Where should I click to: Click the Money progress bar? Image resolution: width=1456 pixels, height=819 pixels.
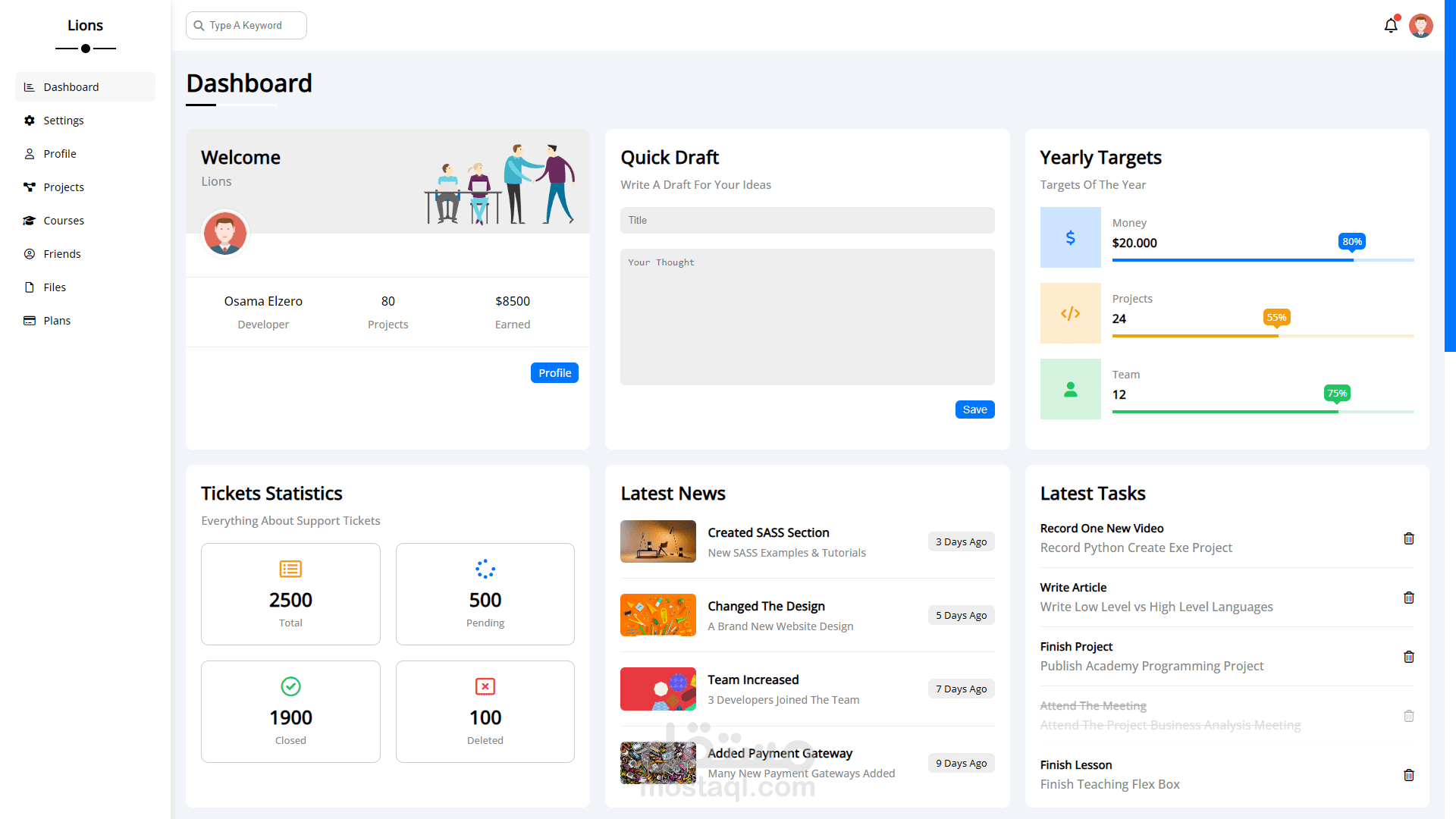[x=1263, y=260]
